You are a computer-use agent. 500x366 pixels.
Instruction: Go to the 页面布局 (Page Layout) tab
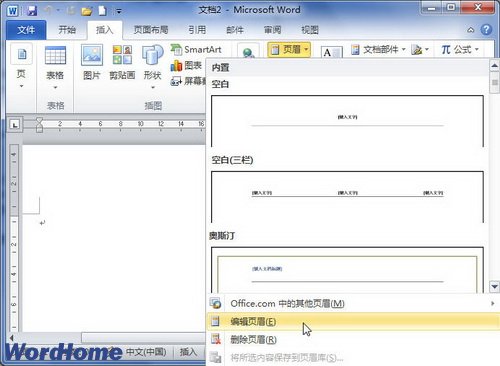[151, 30]
